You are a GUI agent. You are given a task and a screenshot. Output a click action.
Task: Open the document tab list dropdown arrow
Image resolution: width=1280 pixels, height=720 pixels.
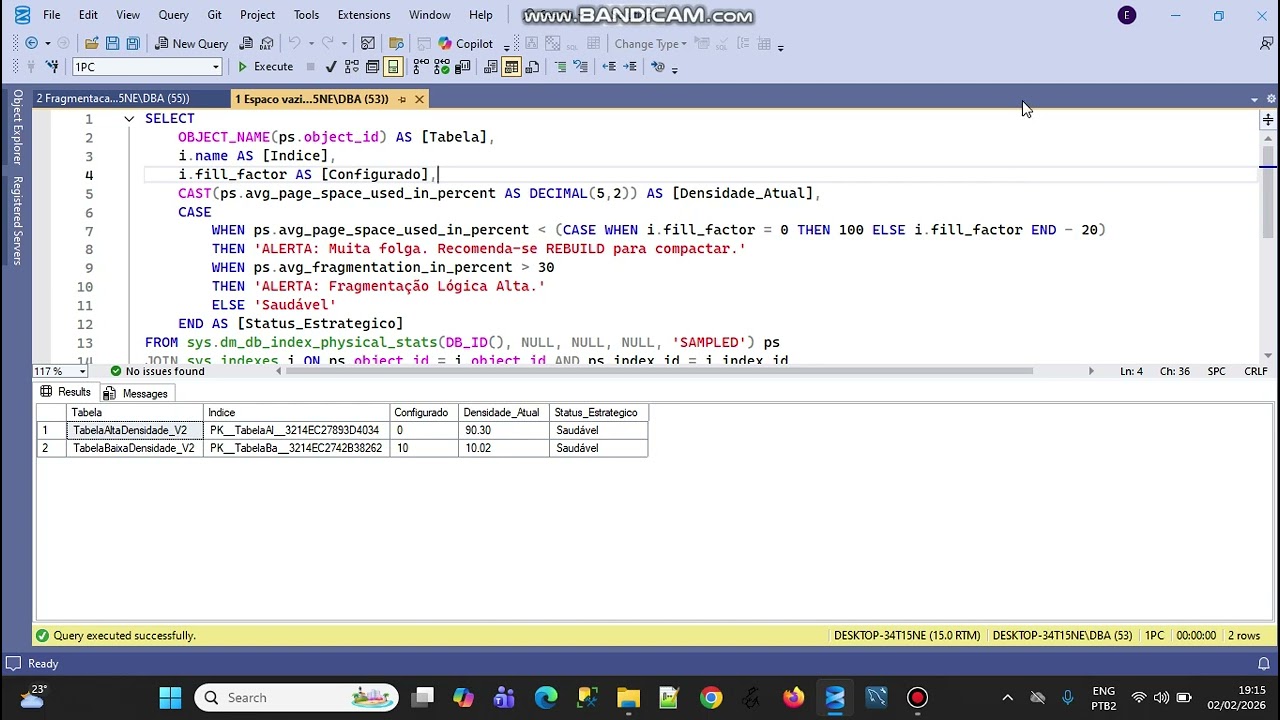coord(1254,99)
